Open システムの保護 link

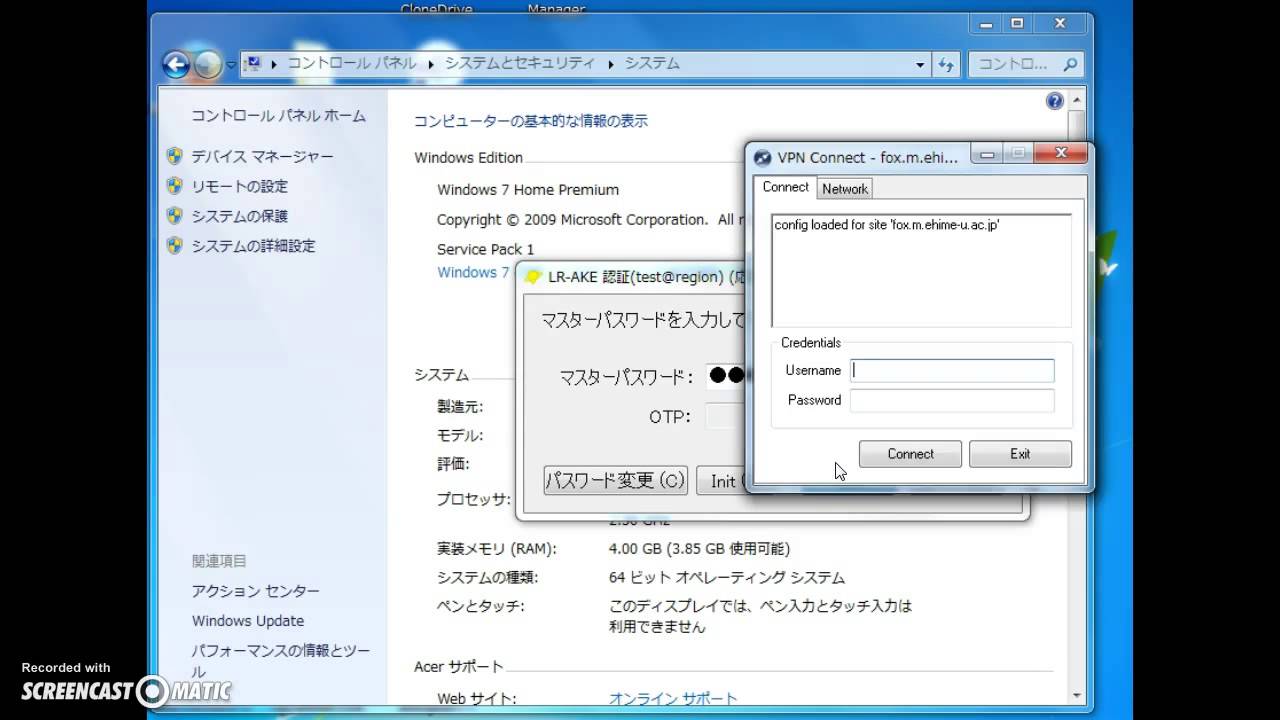pos(239,216)
